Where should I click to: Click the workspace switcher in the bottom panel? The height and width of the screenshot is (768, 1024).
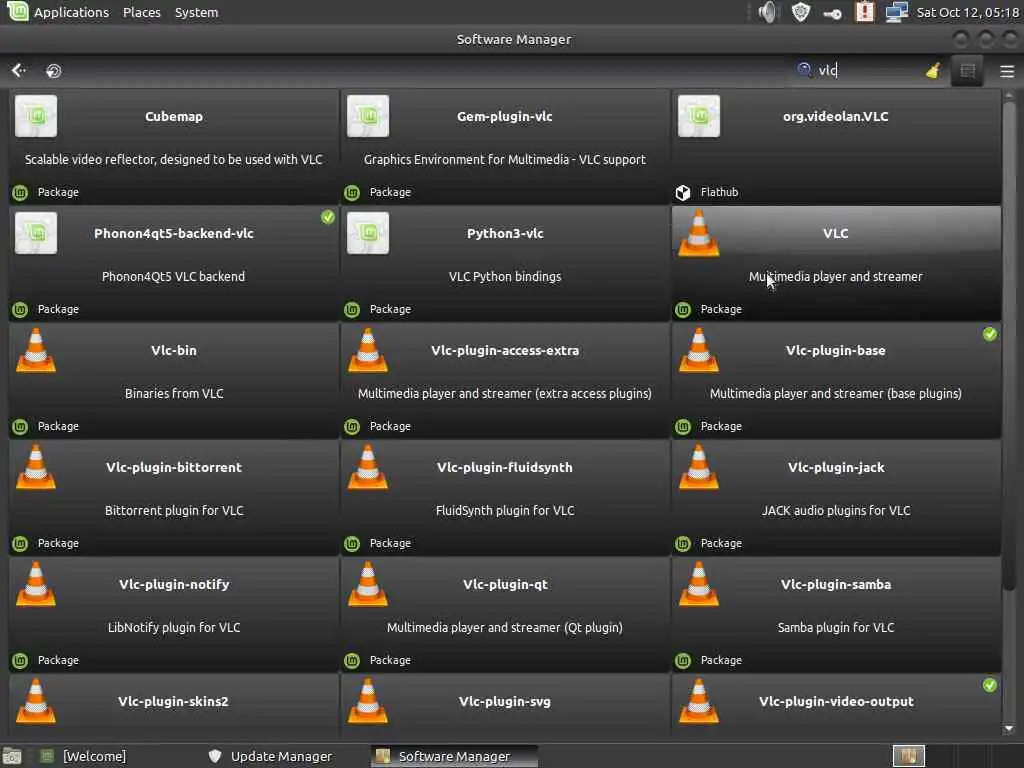908,756
